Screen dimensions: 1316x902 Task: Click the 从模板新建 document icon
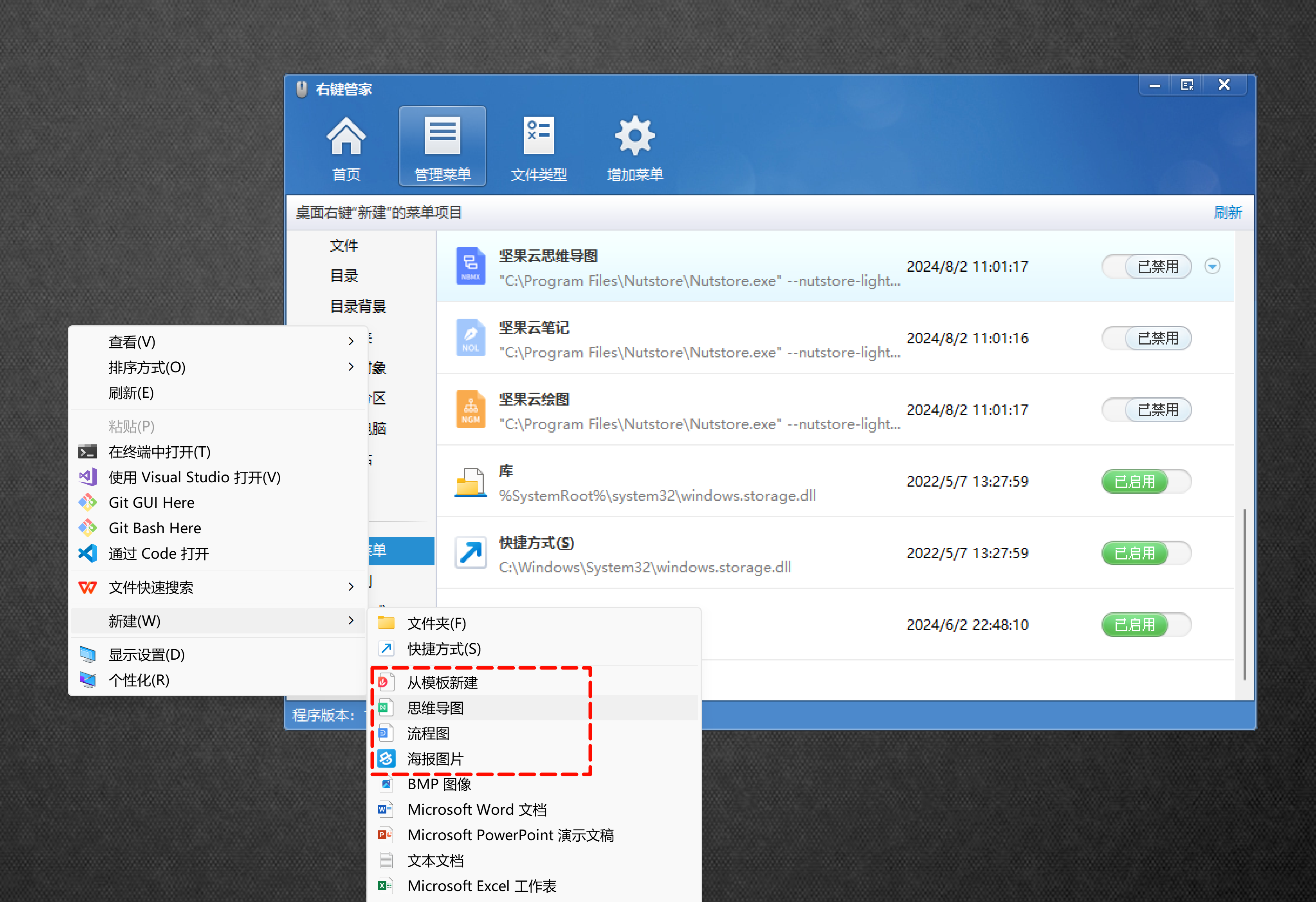(x=386, y=682)
